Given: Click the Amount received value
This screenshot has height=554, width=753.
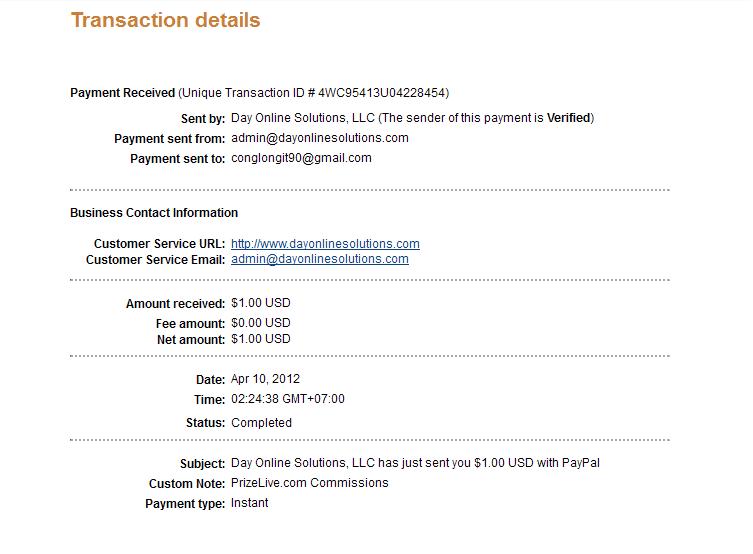Looking at the screenshot, I should 260,303.
